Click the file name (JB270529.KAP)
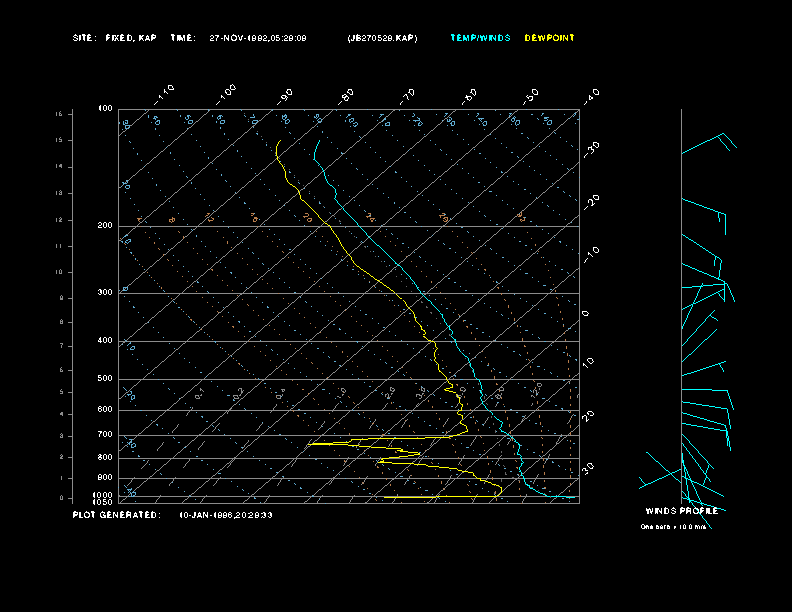 pos(382,38)
